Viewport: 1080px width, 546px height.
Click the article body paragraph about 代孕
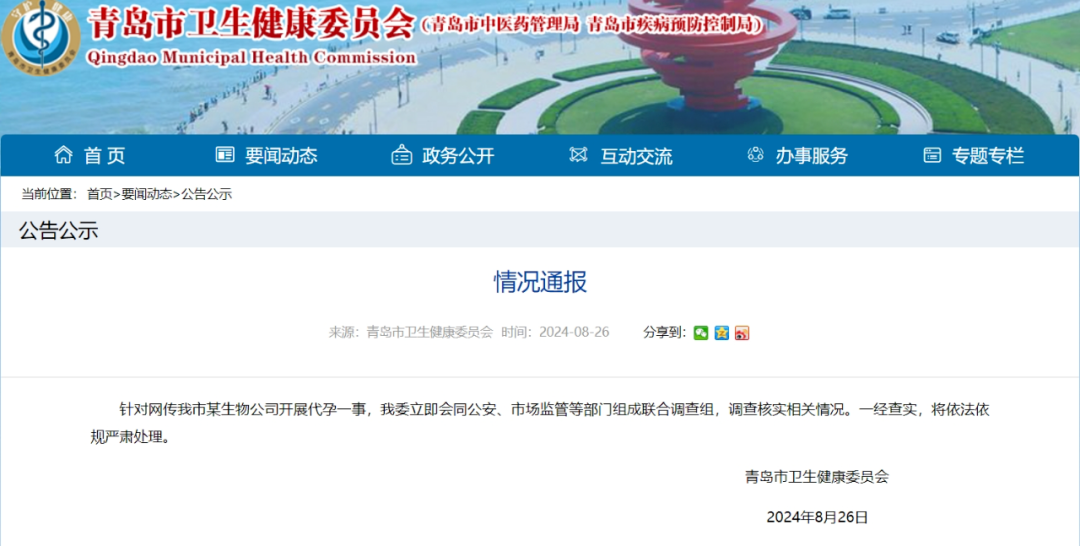[x=540, y=423]
